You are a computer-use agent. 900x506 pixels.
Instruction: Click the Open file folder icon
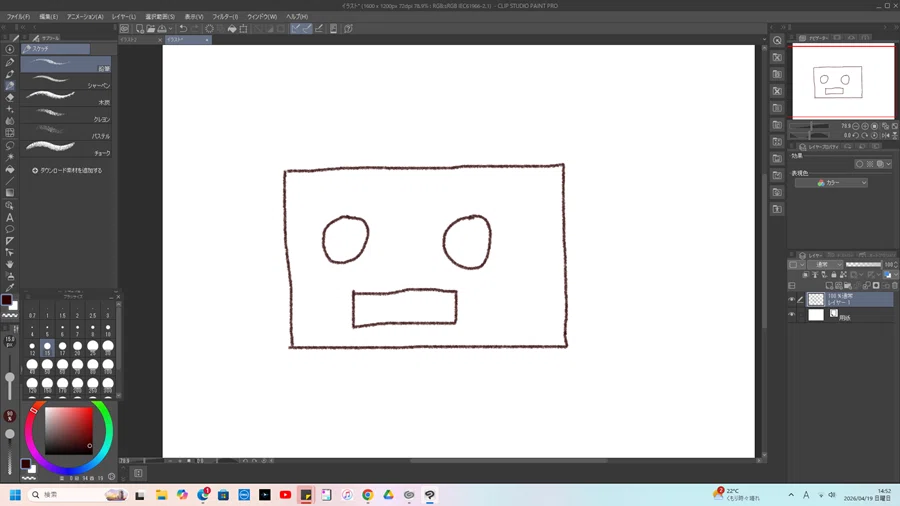click(150, 29)
